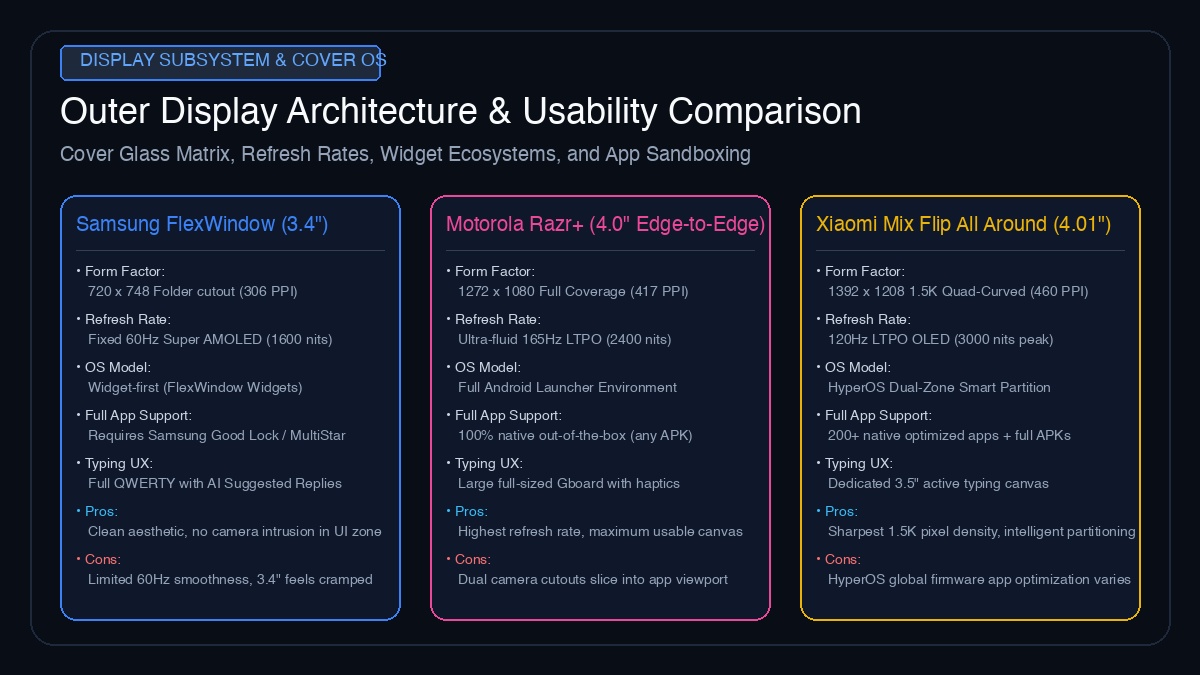Click '100% native out-of-the-box (any APK)'
The width and height of the screenshot is (1200, 675).
(x=575, y=435)
